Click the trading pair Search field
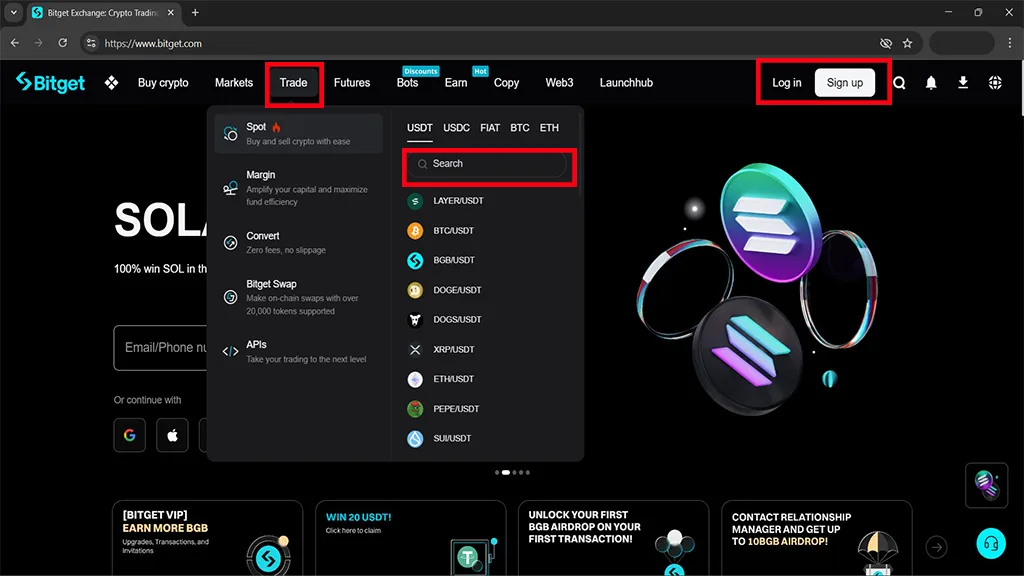Image resolution: width=1024 pixels, height=576 pixels. [490, 164]
